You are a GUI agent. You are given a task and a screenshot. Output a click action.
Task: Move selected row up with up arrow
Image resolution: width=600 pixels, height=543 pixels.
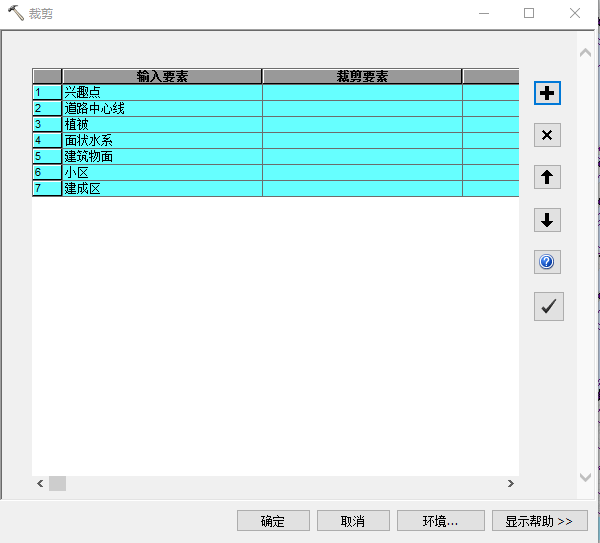tap(547, 177)
